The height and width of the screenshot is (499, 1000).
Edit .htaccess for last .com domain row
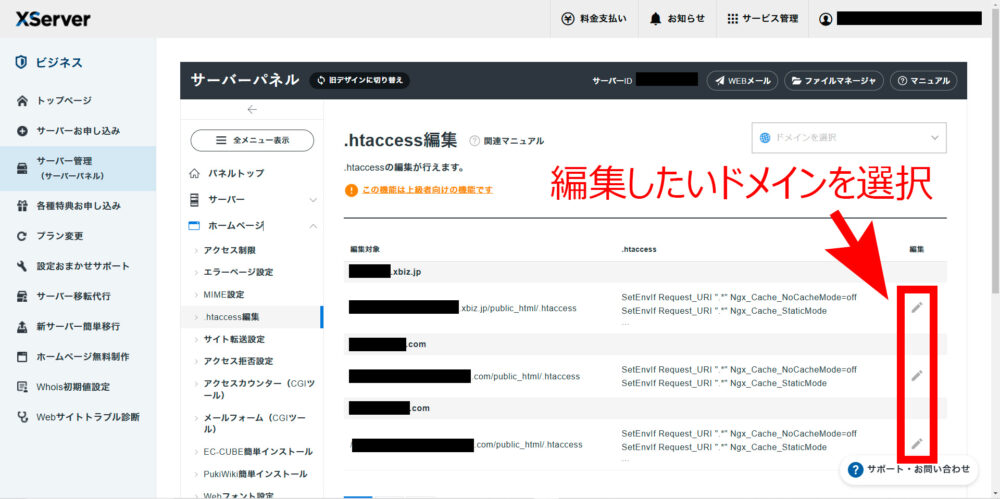coord(916,443)
